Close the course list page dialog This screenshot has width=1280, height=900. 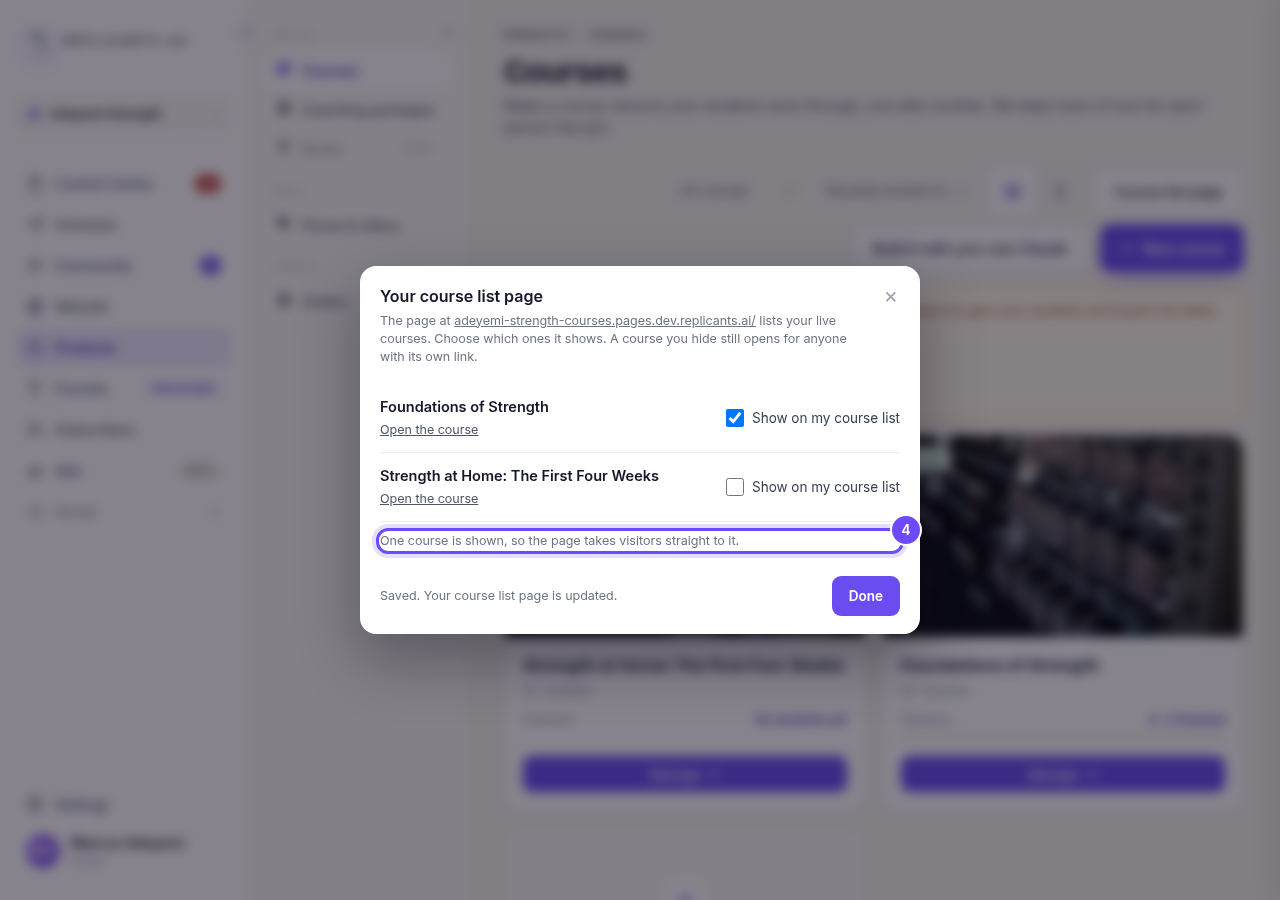[890, 297]
